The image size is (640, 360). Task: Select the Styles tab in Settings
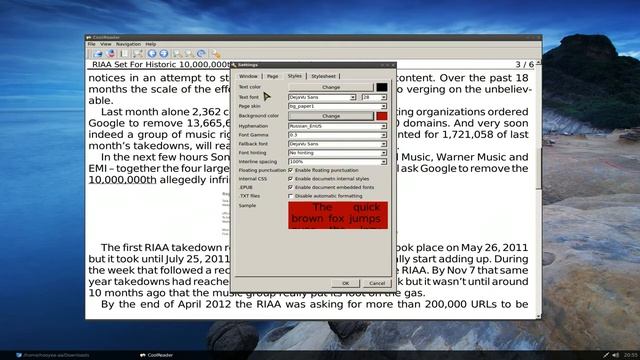294,76
